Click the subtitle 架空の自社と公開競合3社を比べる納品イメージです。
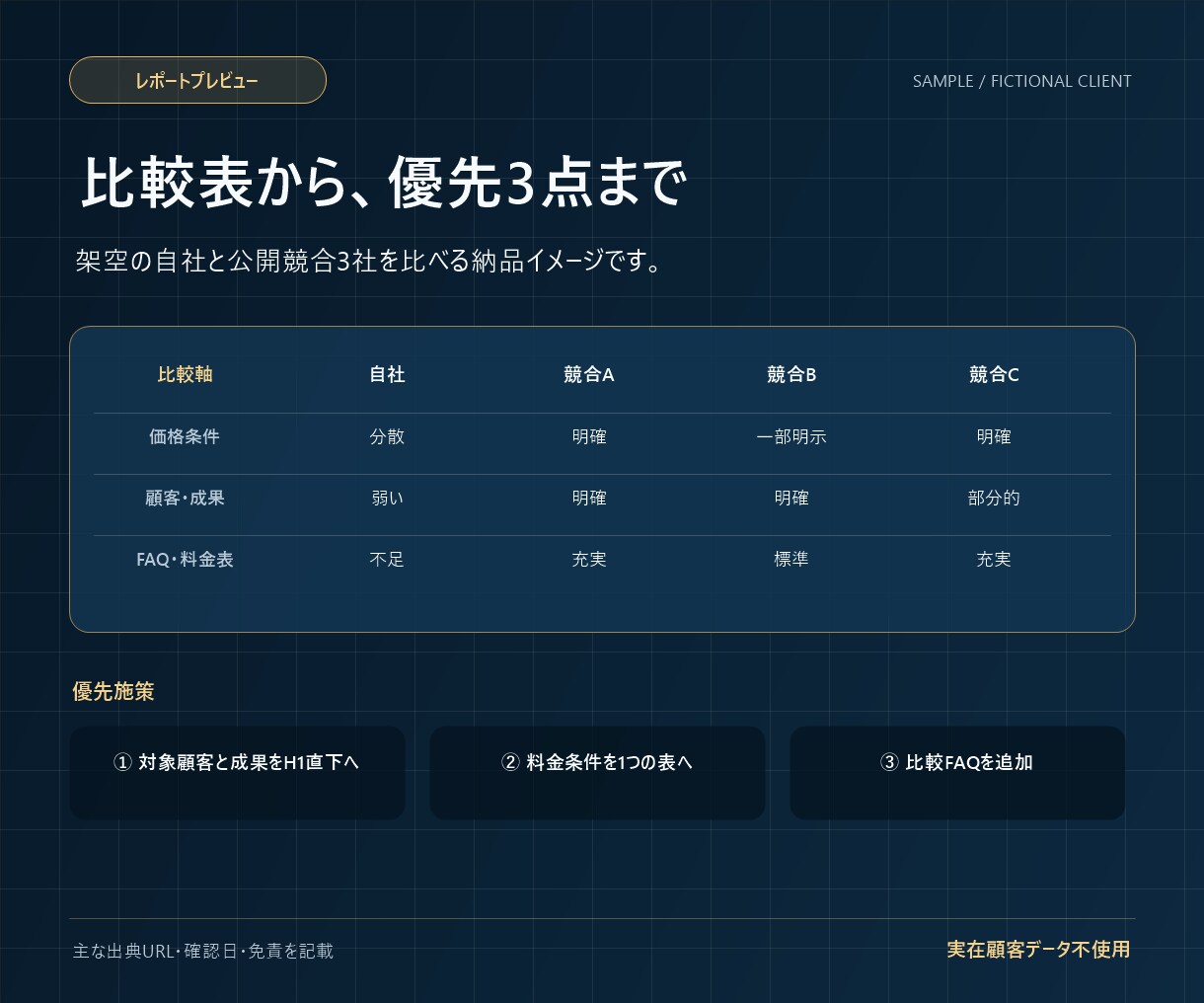The width and height of the screenshot is (1204, 1003). (x=370, y=261)
